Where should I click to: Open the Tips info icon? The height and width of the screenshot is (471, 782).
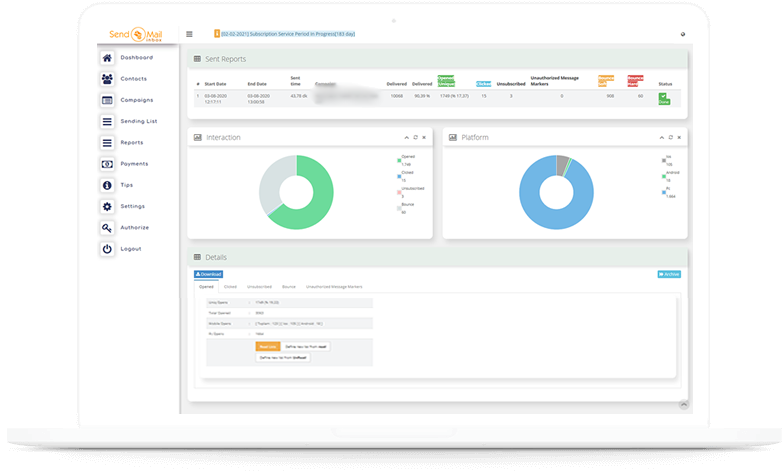point(108,185)
